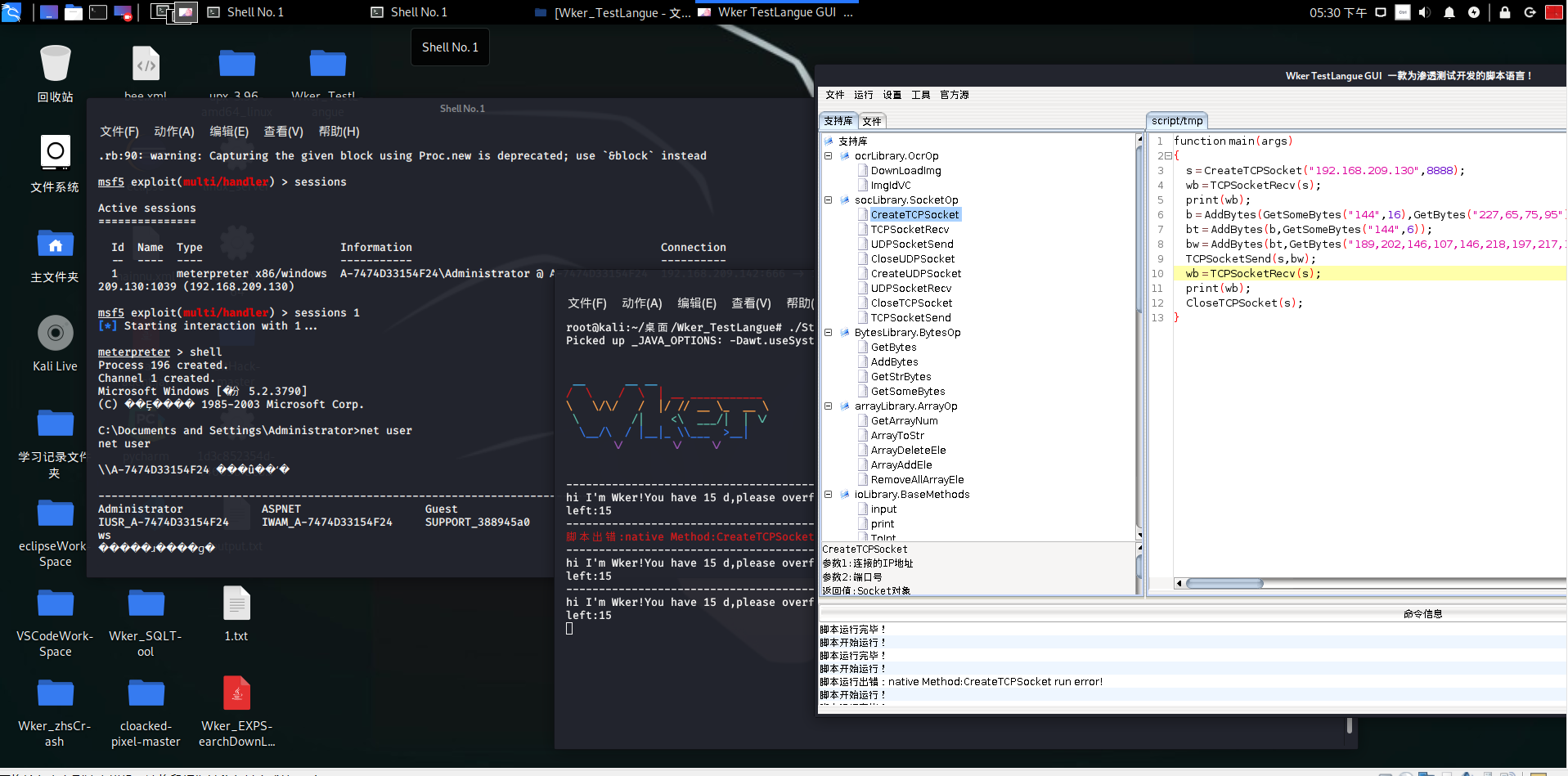This screenshot has width=1568, height=776.
Task: Select the 支持库 tab in the left panel
Action: pyautogui.click(x=838, y=121)
